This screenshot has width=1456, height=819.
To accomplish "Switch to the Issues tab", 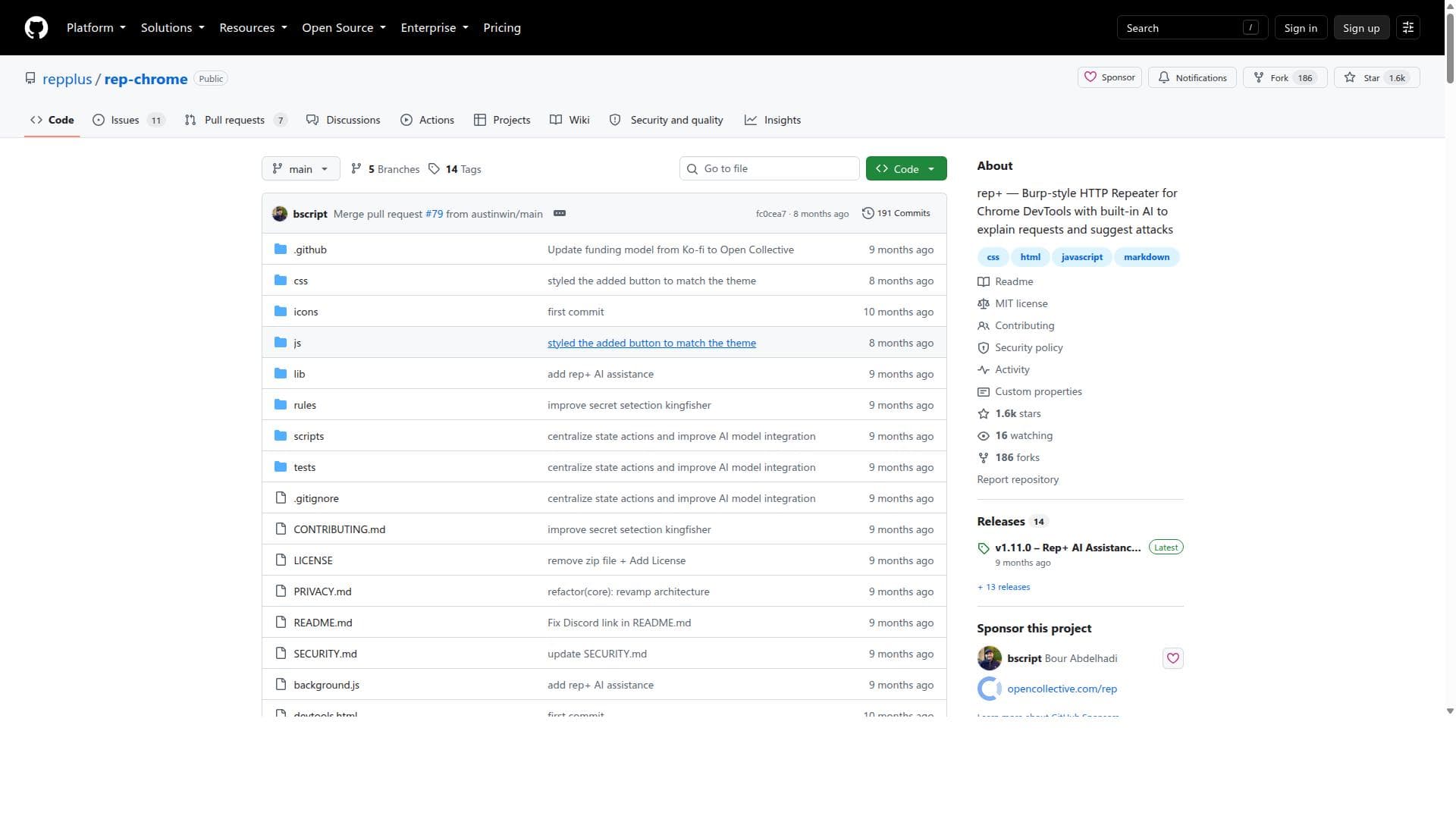I will pos(128,120).
